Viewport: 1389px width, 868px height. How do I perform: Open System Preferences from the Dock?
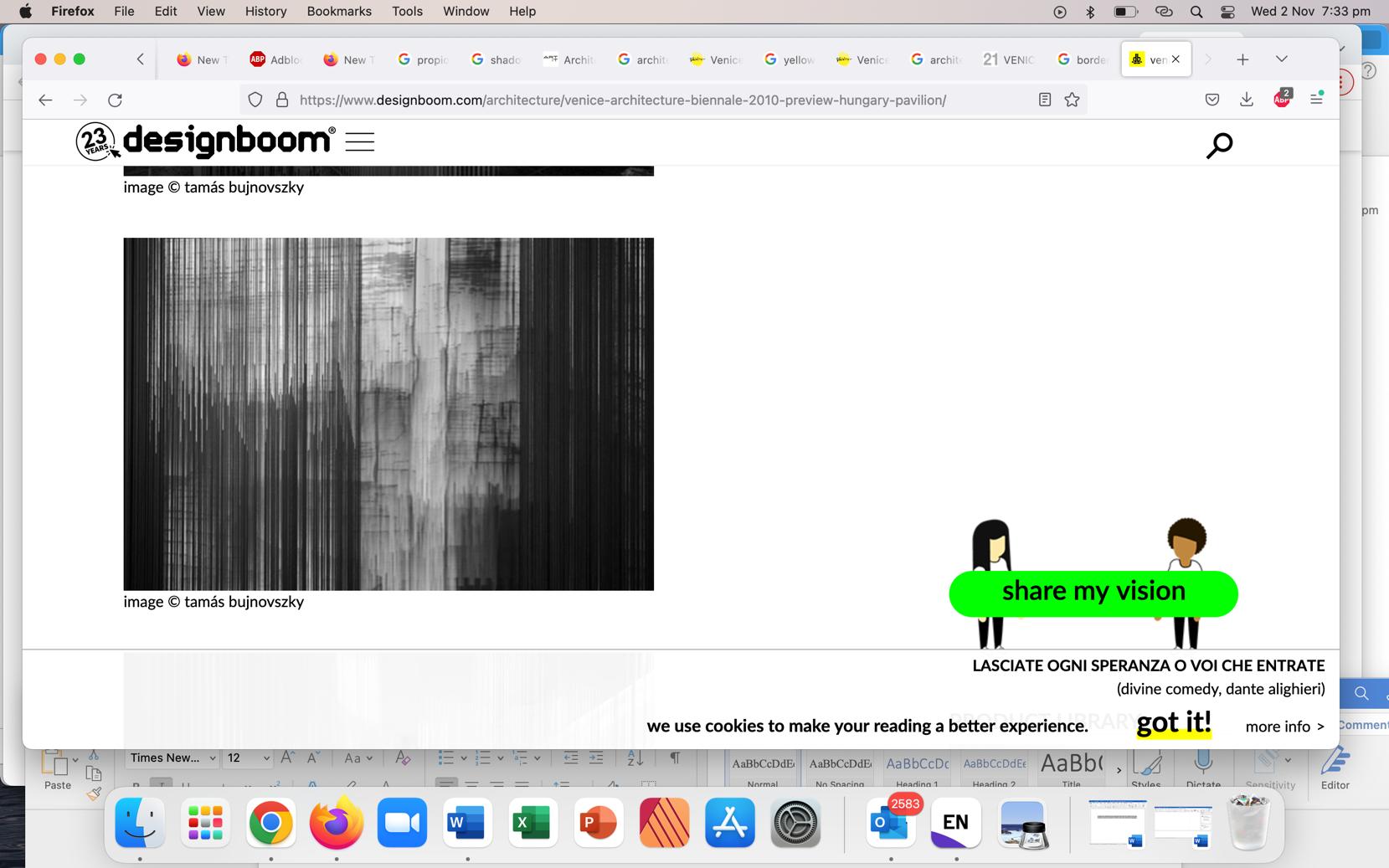pos(795,822)
